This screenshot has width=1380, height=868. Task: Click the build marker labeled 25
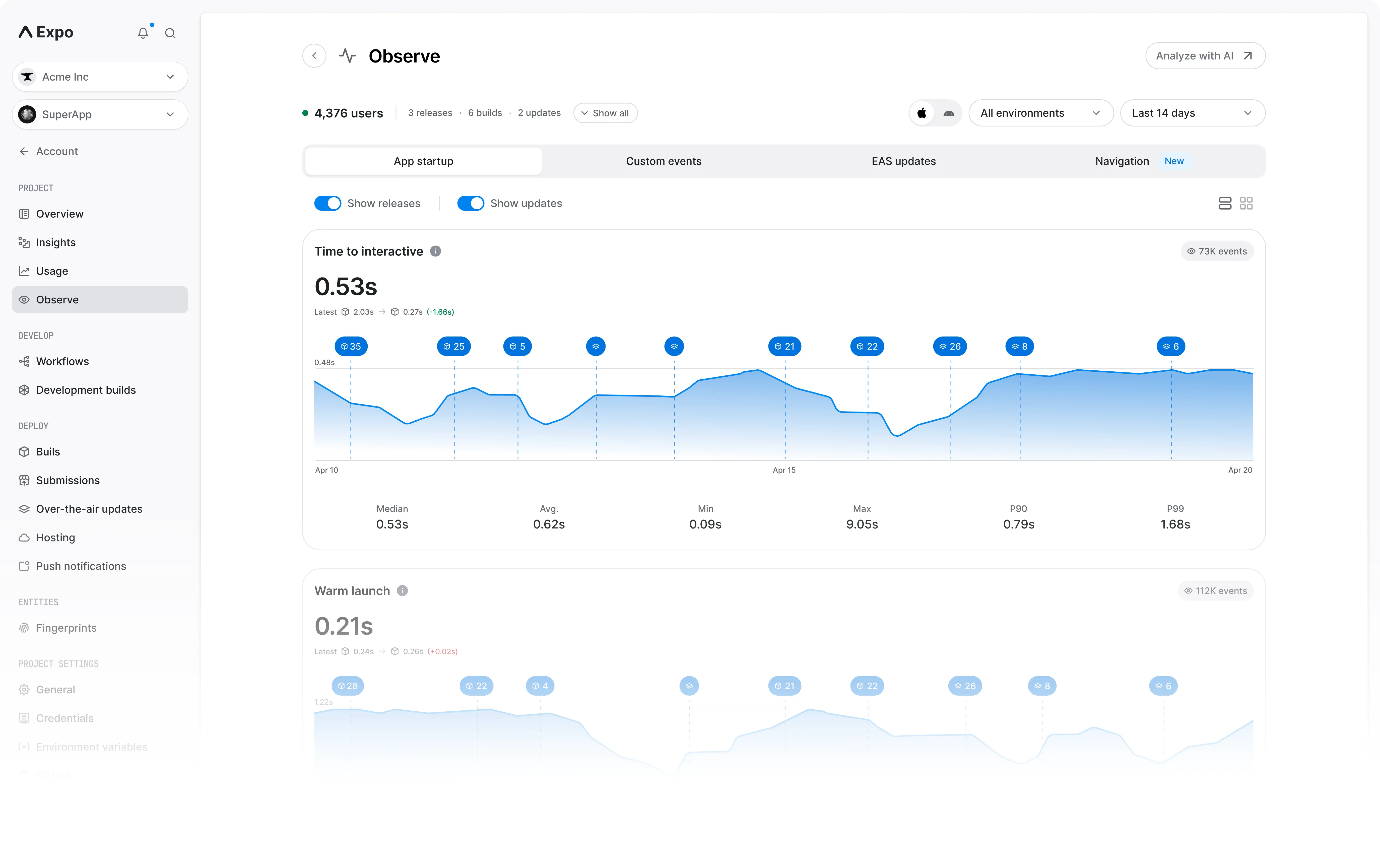pyautogui.click(x=454, y=346)
